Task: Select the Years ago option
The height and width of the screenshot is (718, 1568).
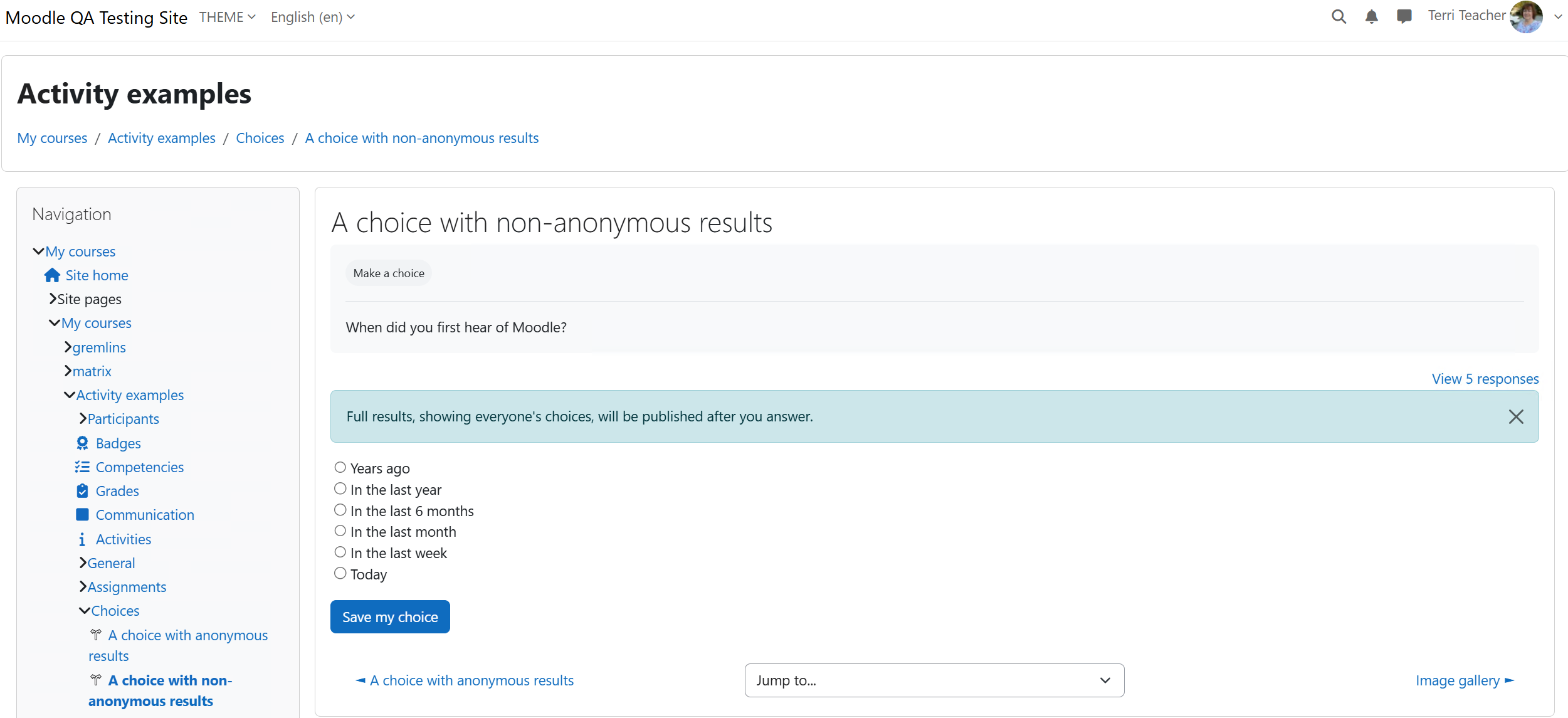Action: pos(340,467)
